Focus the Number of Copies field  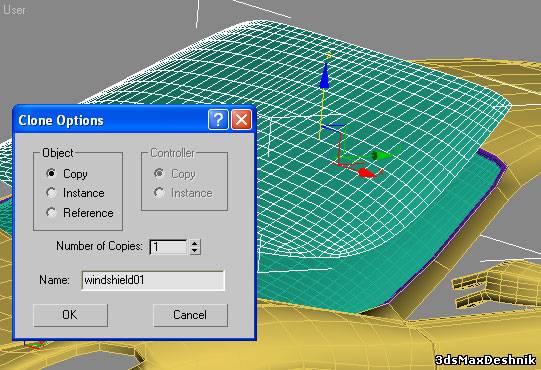[169, 247]
